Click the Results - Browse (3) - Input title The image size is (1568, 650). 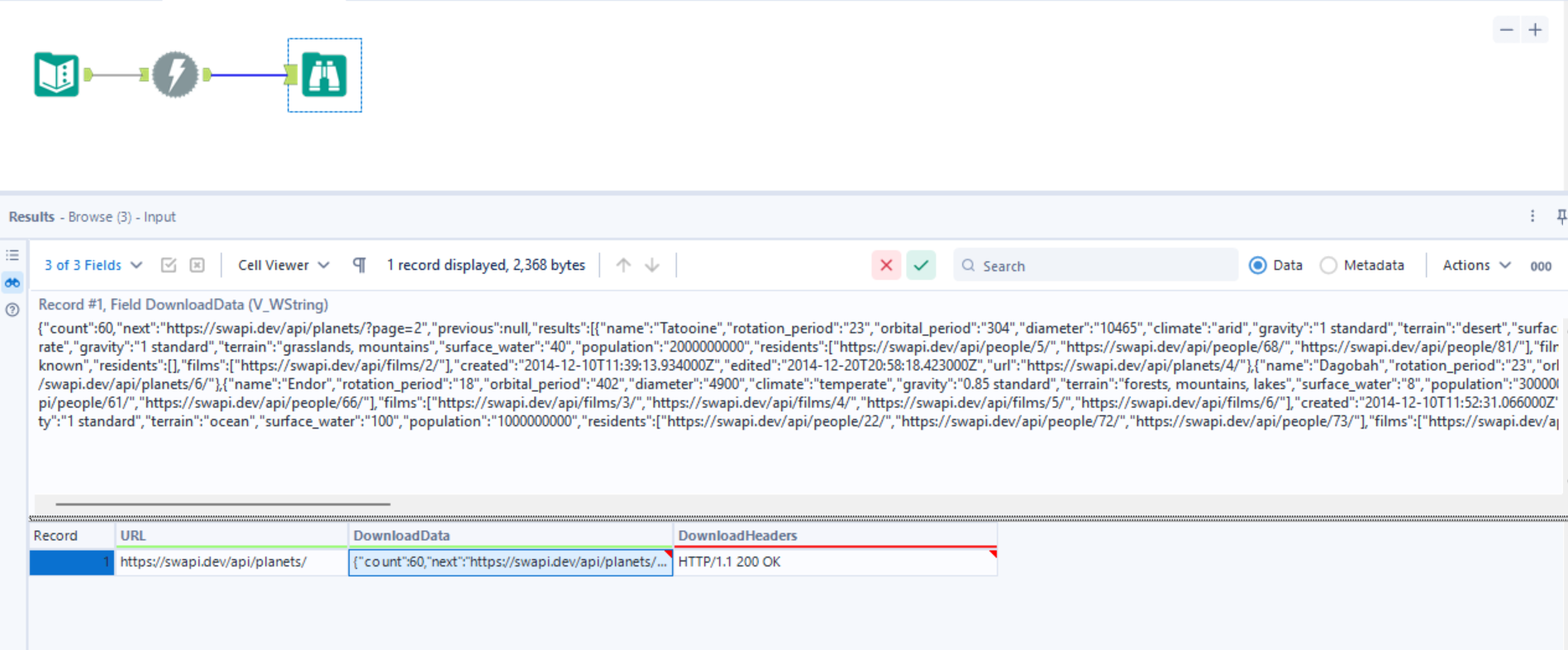[93, 217]
